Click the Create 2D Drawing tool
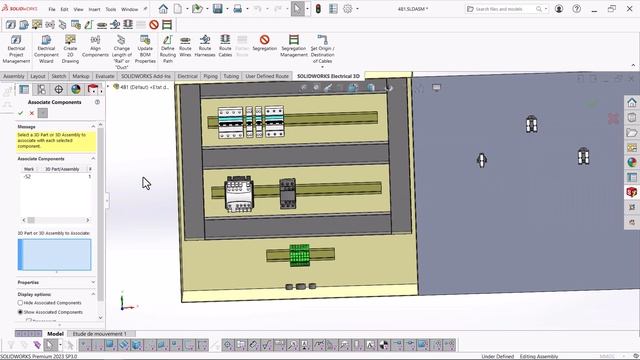Viewport: 640px width, 360px height. pos(70,49)
